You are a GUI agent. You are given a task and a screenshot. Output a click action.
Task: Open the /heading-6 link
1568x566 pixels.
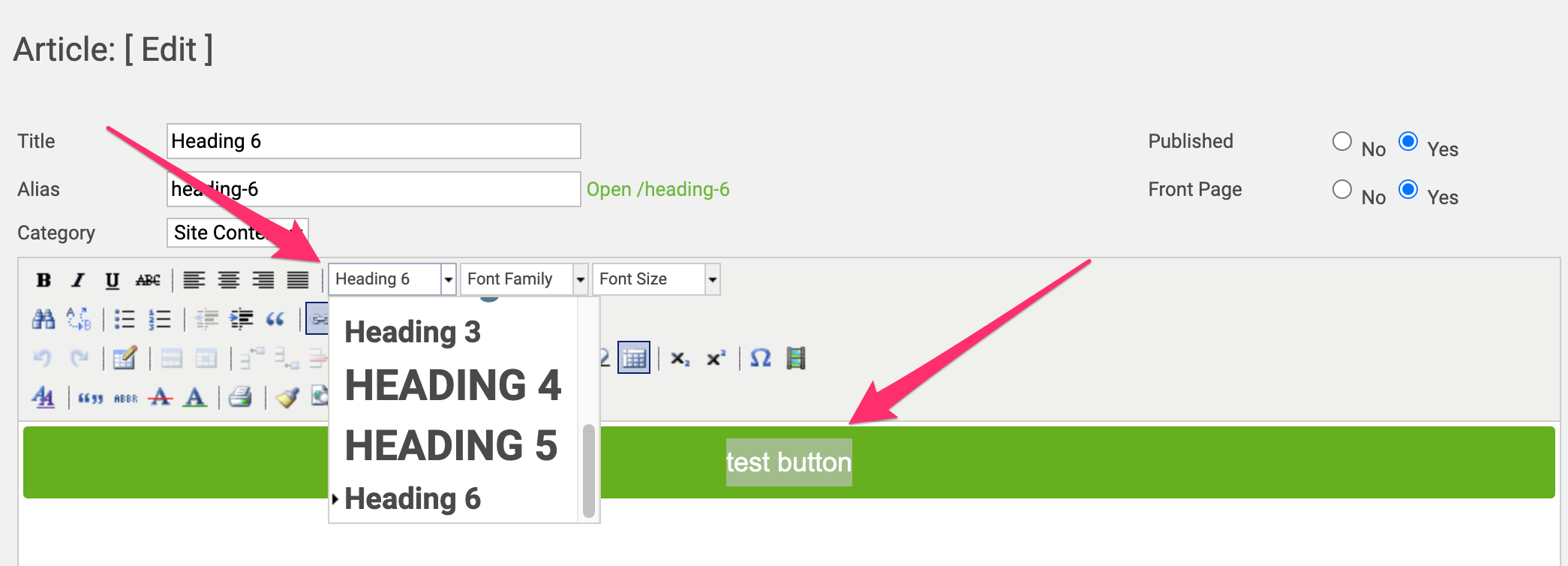pyautogui.click(x=657, y=189)
